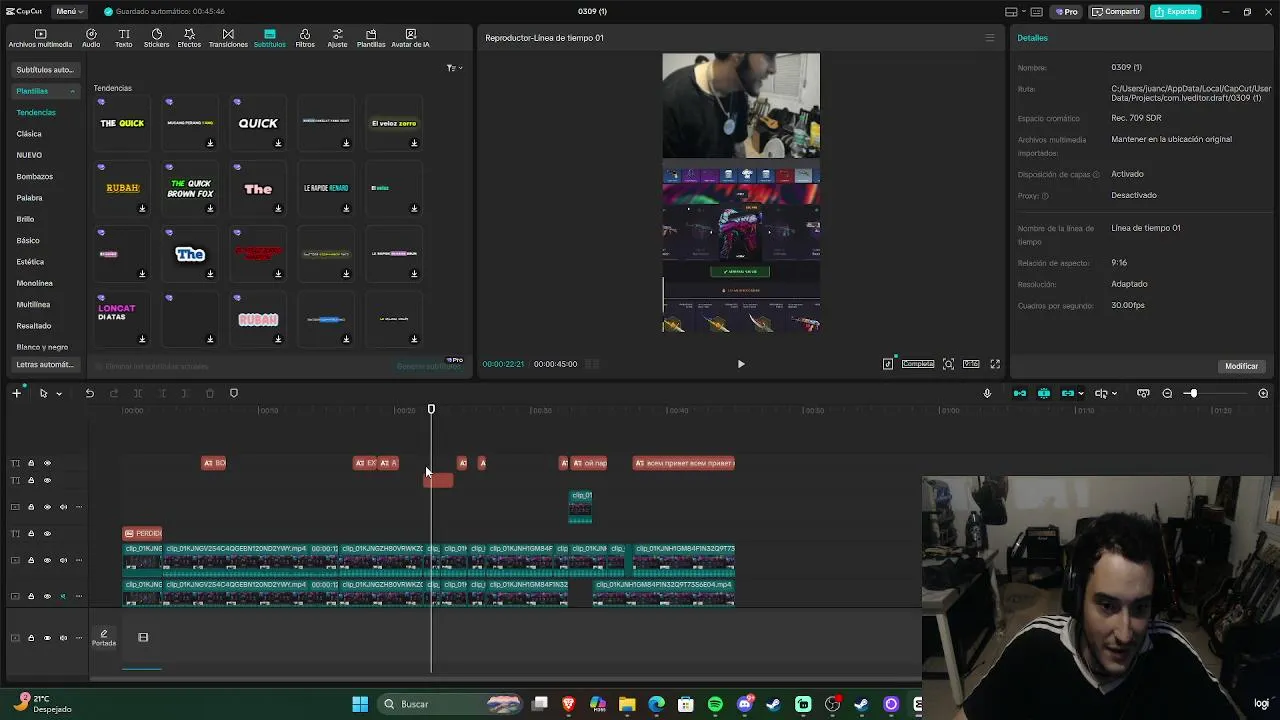Viewport: 1280px width, 720px height.
Task: Toggle main track magnet in timeline toolbar
Action: (x=1020, y=393)
